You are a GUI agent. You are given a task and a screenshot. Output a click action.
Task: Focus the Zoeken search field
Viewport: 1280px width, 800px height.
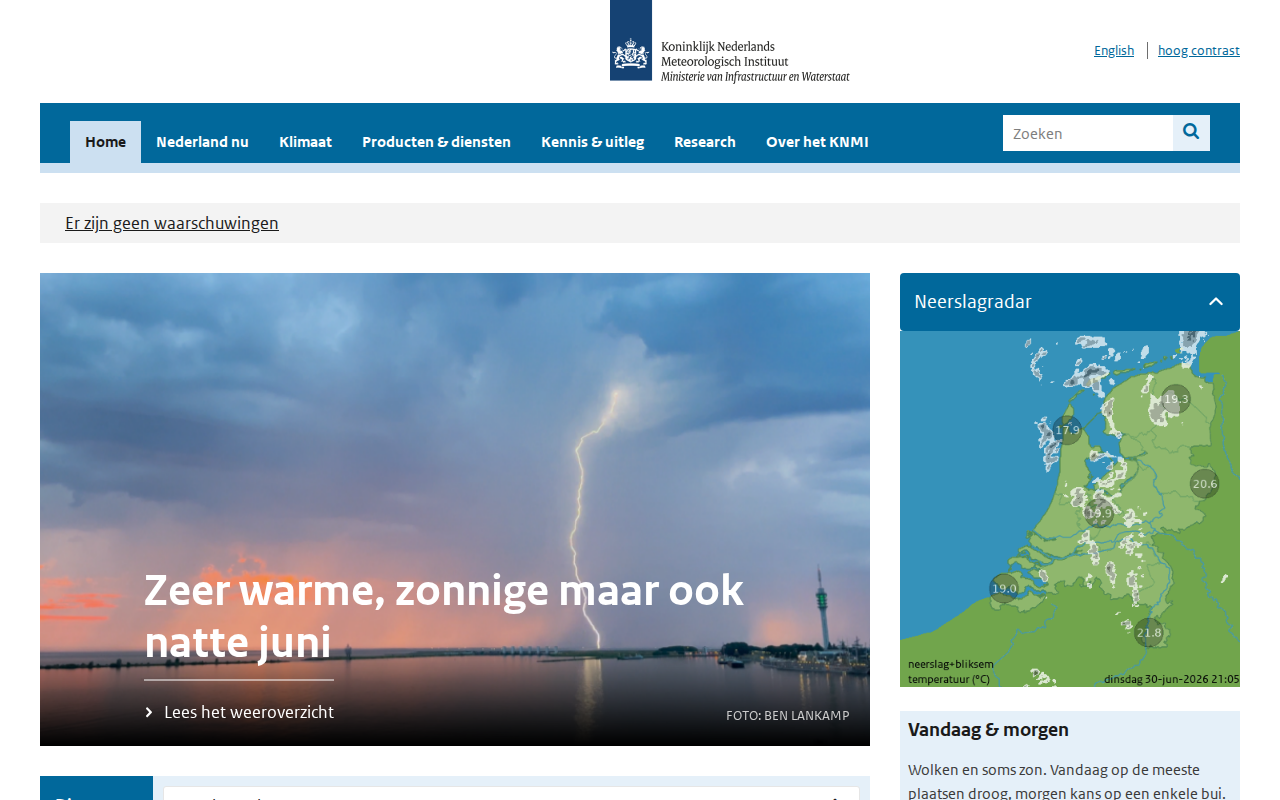(x=1088, y=133)
